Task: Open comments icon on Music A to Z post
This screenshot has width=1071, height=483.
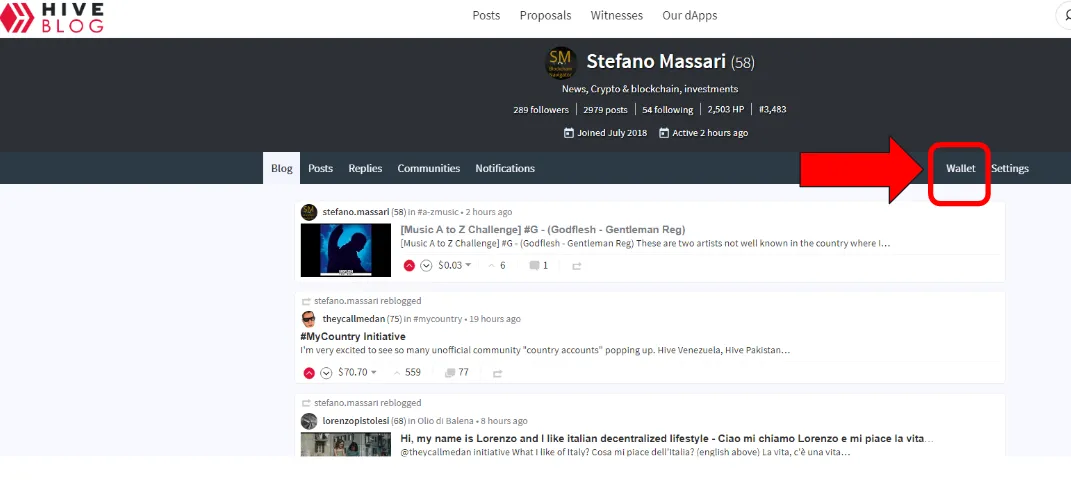Action: (535, 266)
